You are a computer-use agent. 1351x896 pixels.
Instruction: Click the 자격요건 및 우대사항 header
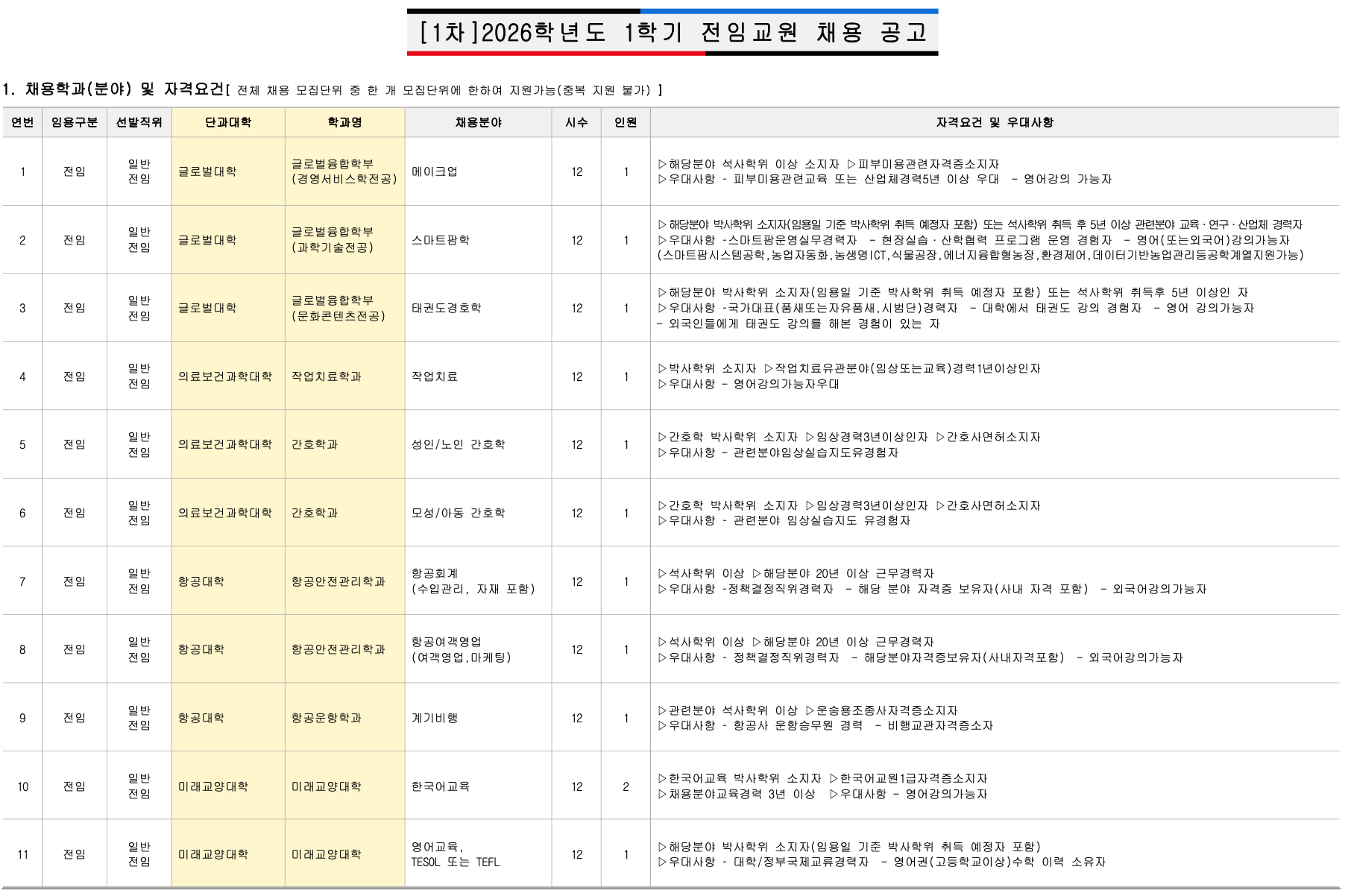[994, 122]
